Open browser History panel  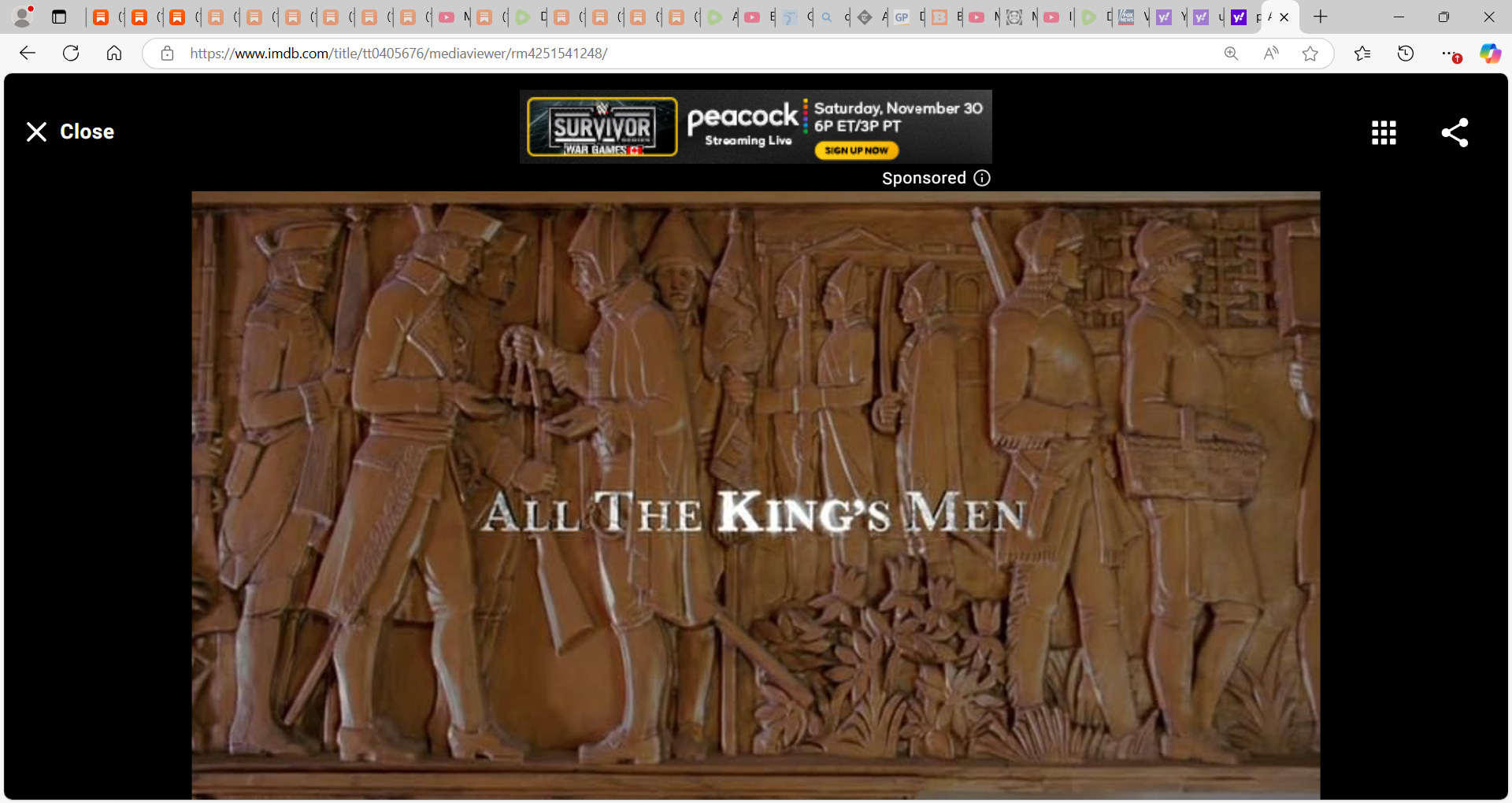click(1406, 54)
